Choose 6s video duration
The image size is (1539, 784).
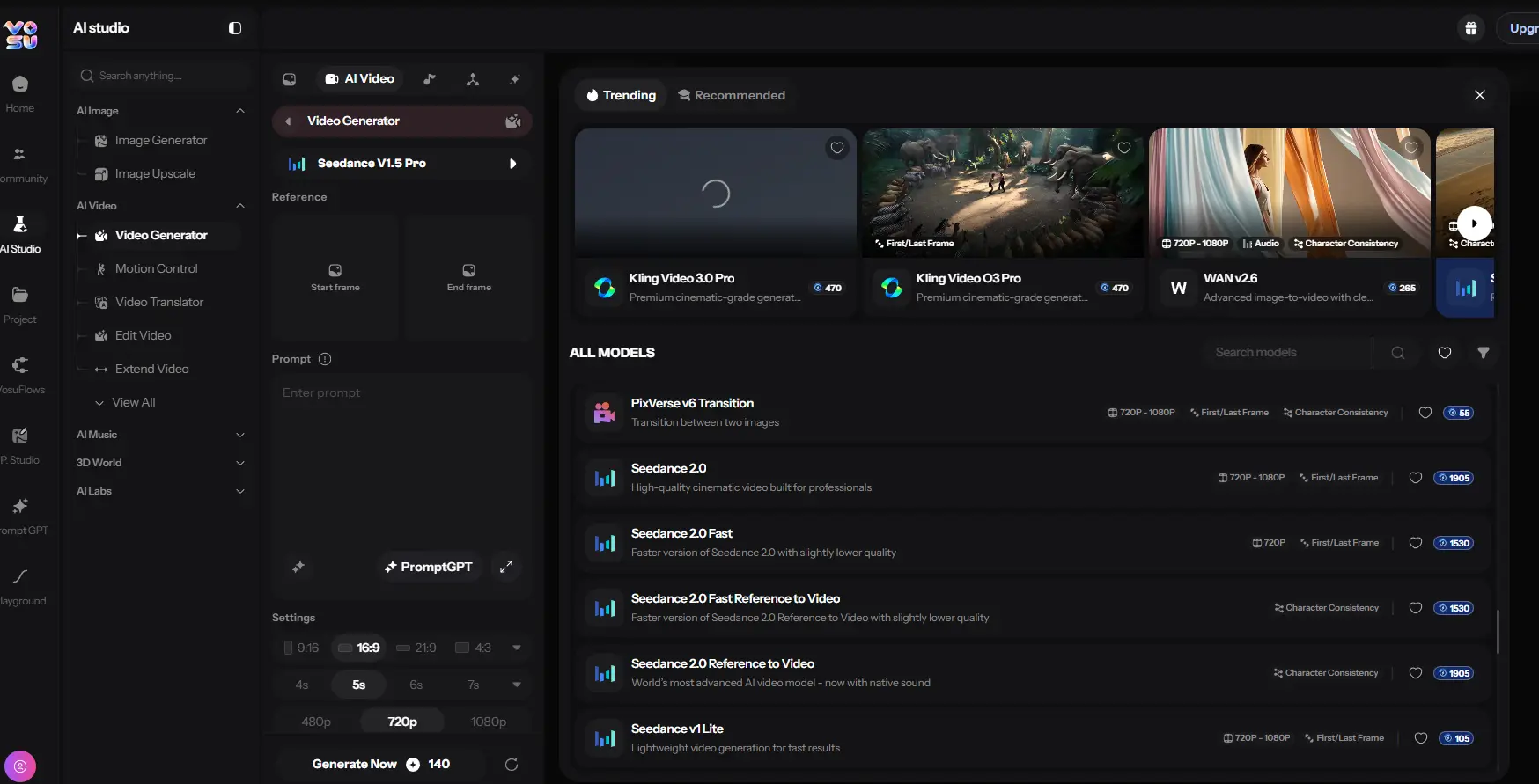[x=416, y=685]
